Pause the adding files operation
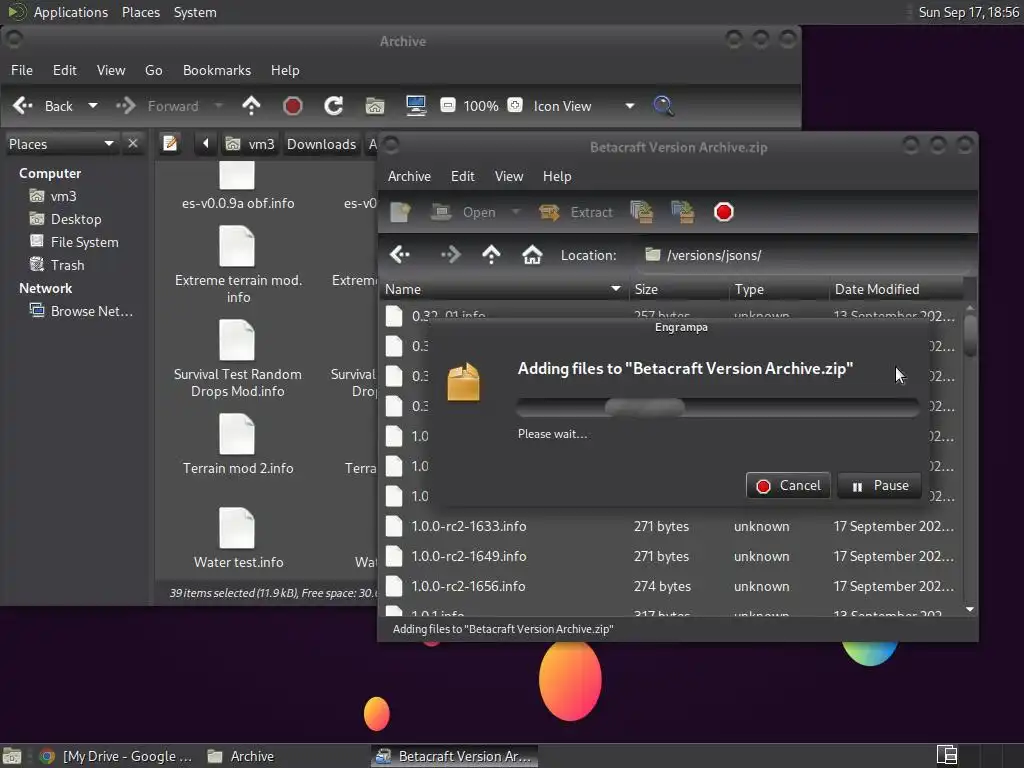The image size is (1024, 768). (879, 486)
